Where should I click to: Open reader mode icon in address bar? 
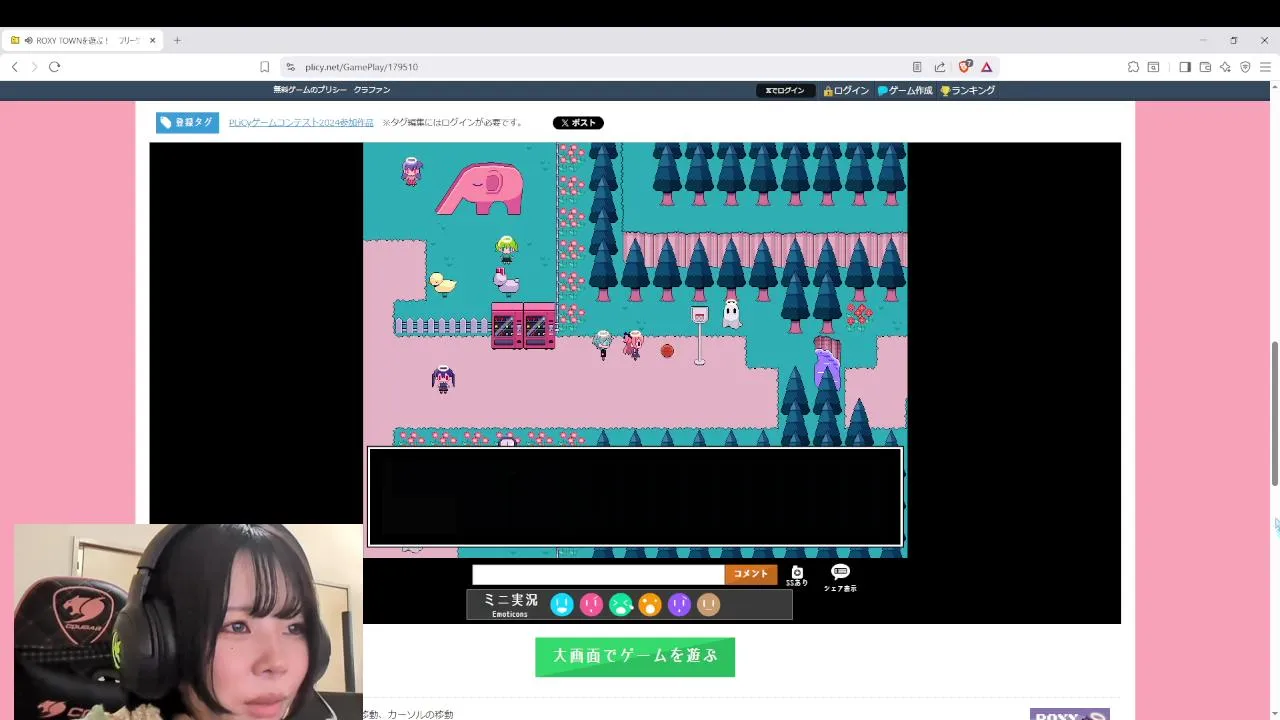[x=917, y=67]
